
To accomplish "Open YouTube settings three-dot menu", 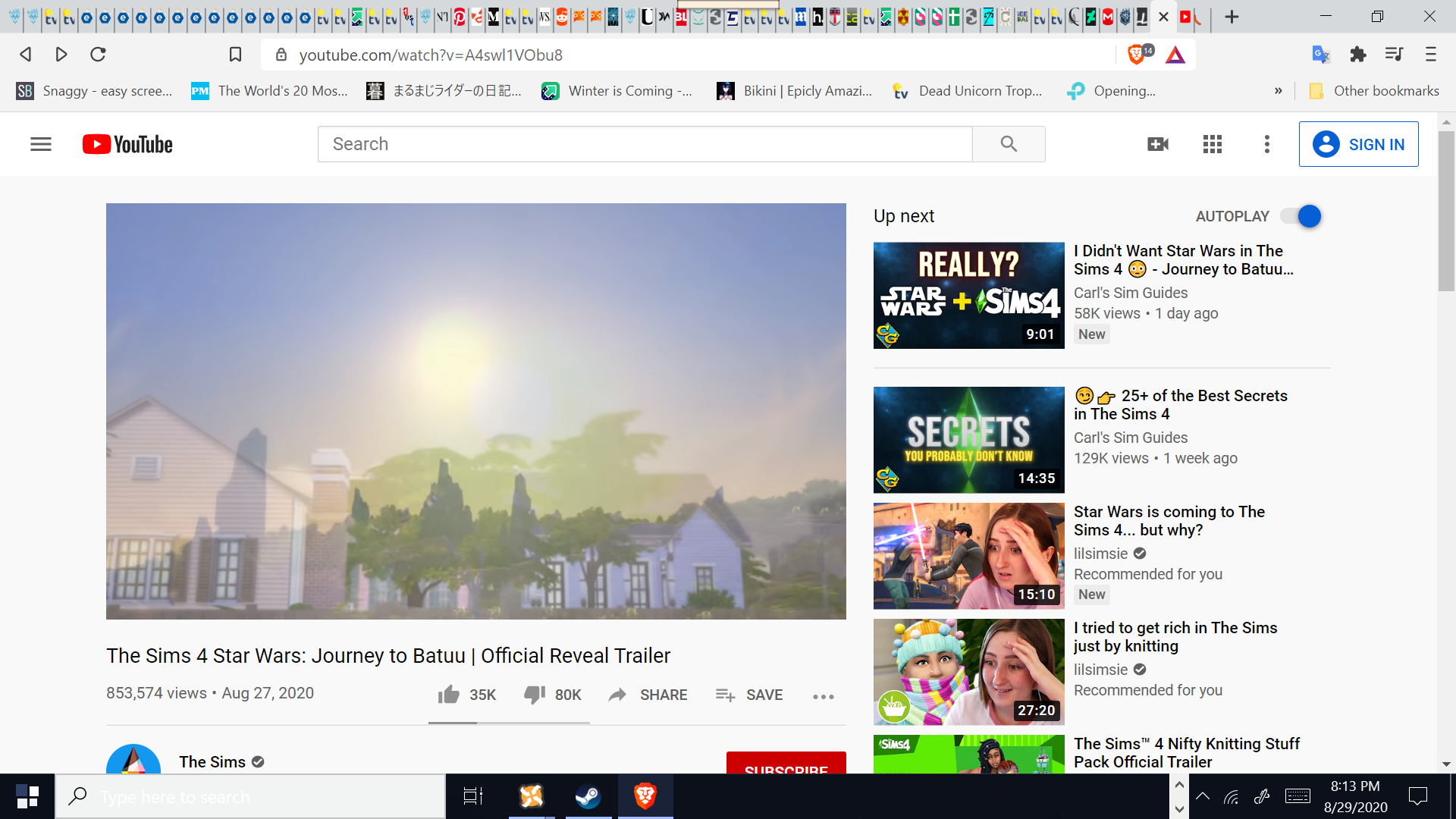I will [1266, 144].
